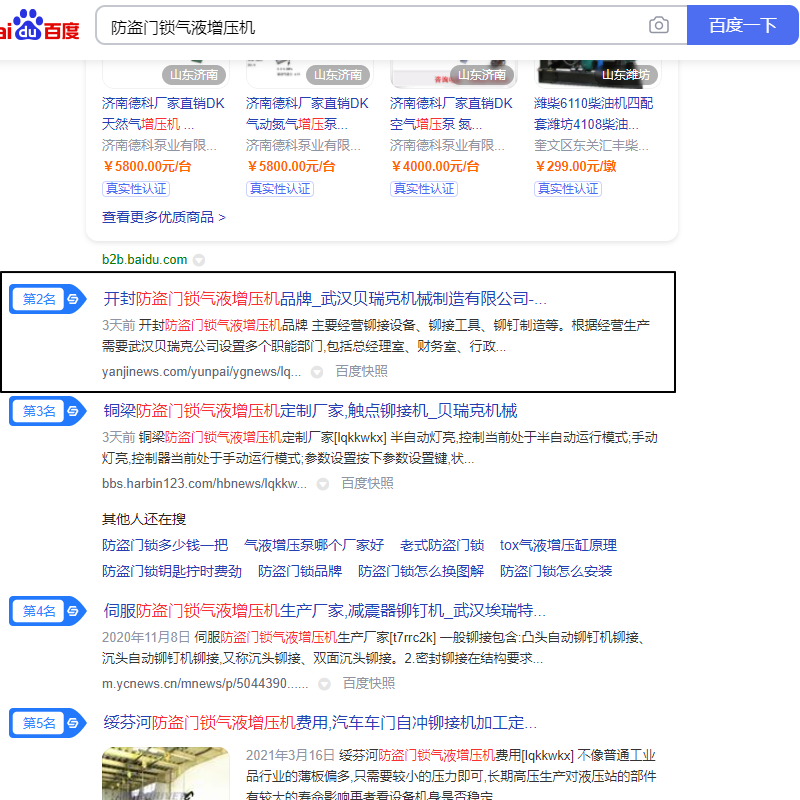The width and height of the screenshot is (800, 800).
Task: Click the 第2名 rank badge icon
Action: [x=47, y=299]
